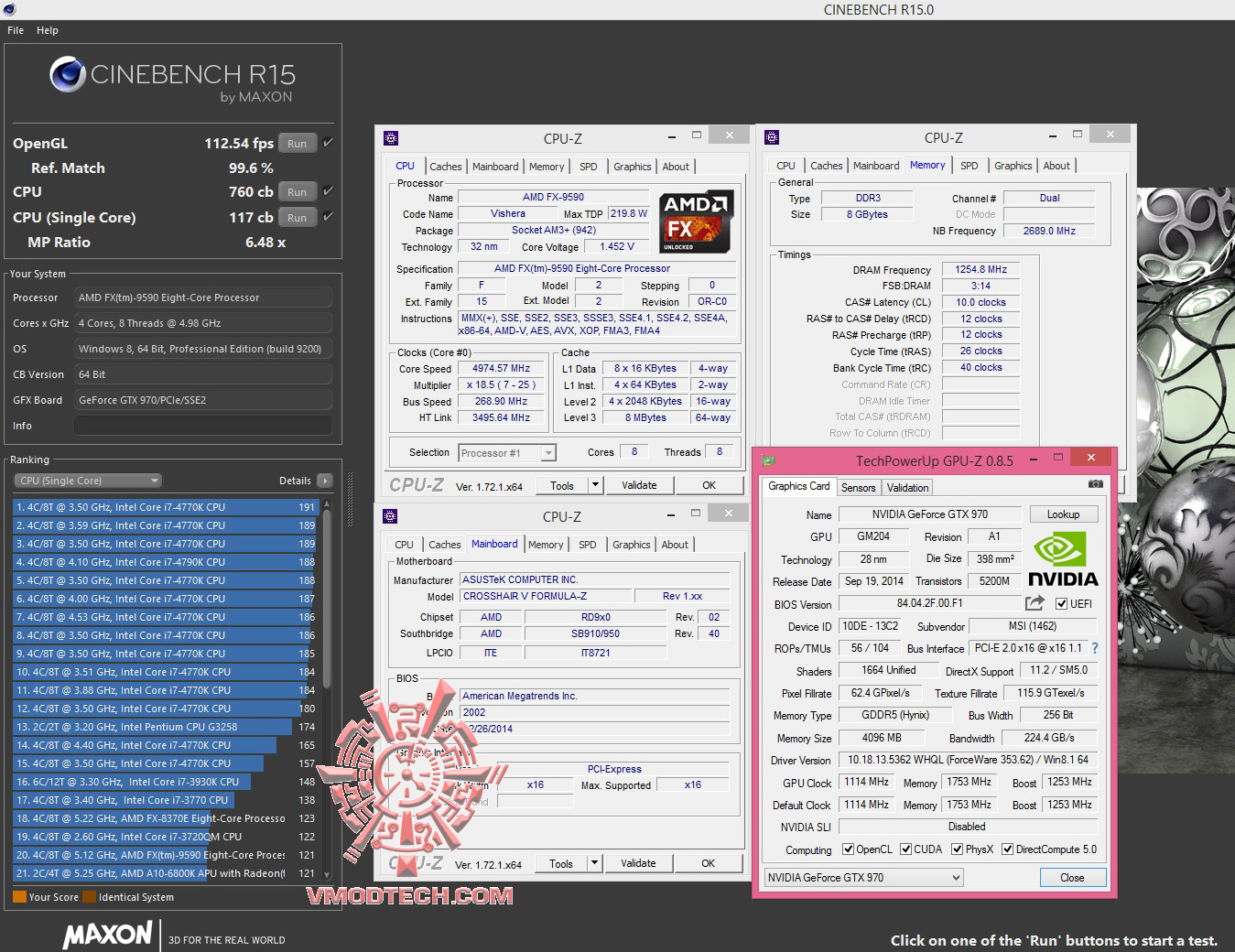The width and height of the screenshot is (1235, 952).
Task: Open the Caches tab in the CPU-Z processor window
Action: (446, 167)
